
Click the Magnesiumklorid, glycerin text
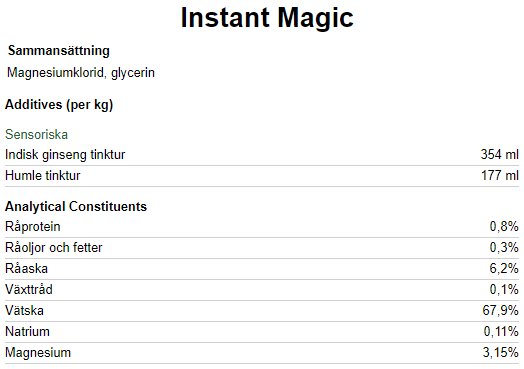pos(81,73)
